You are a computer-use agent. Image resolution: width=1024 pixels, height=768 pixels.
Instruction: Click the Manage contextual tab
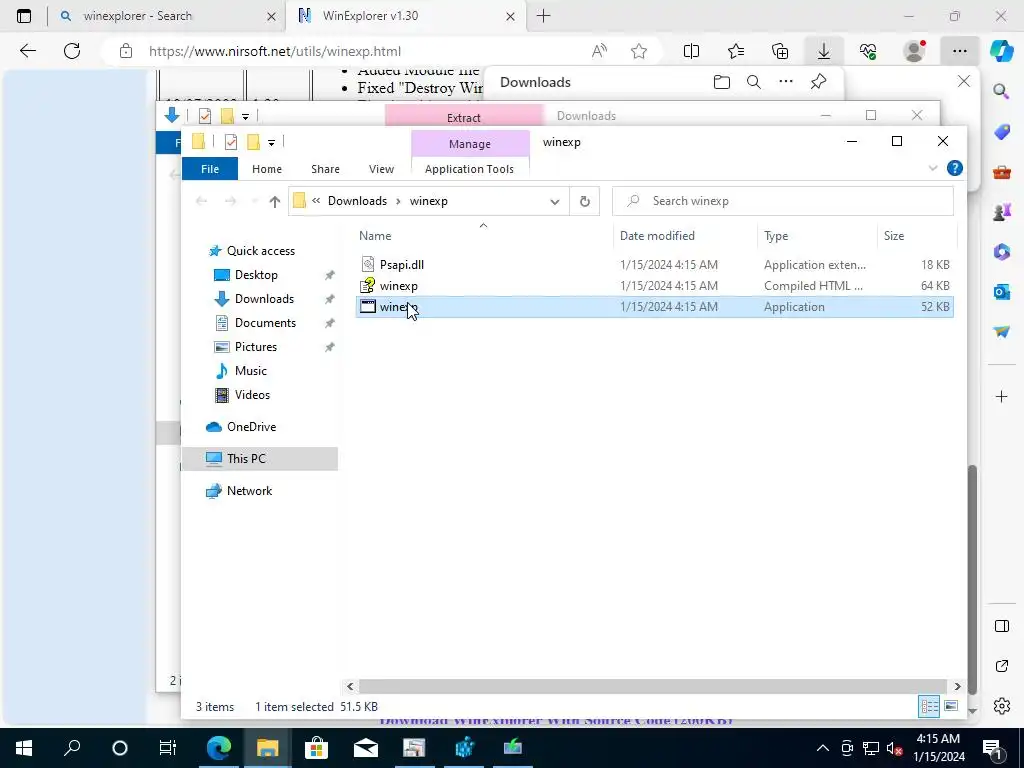[470, 144]
